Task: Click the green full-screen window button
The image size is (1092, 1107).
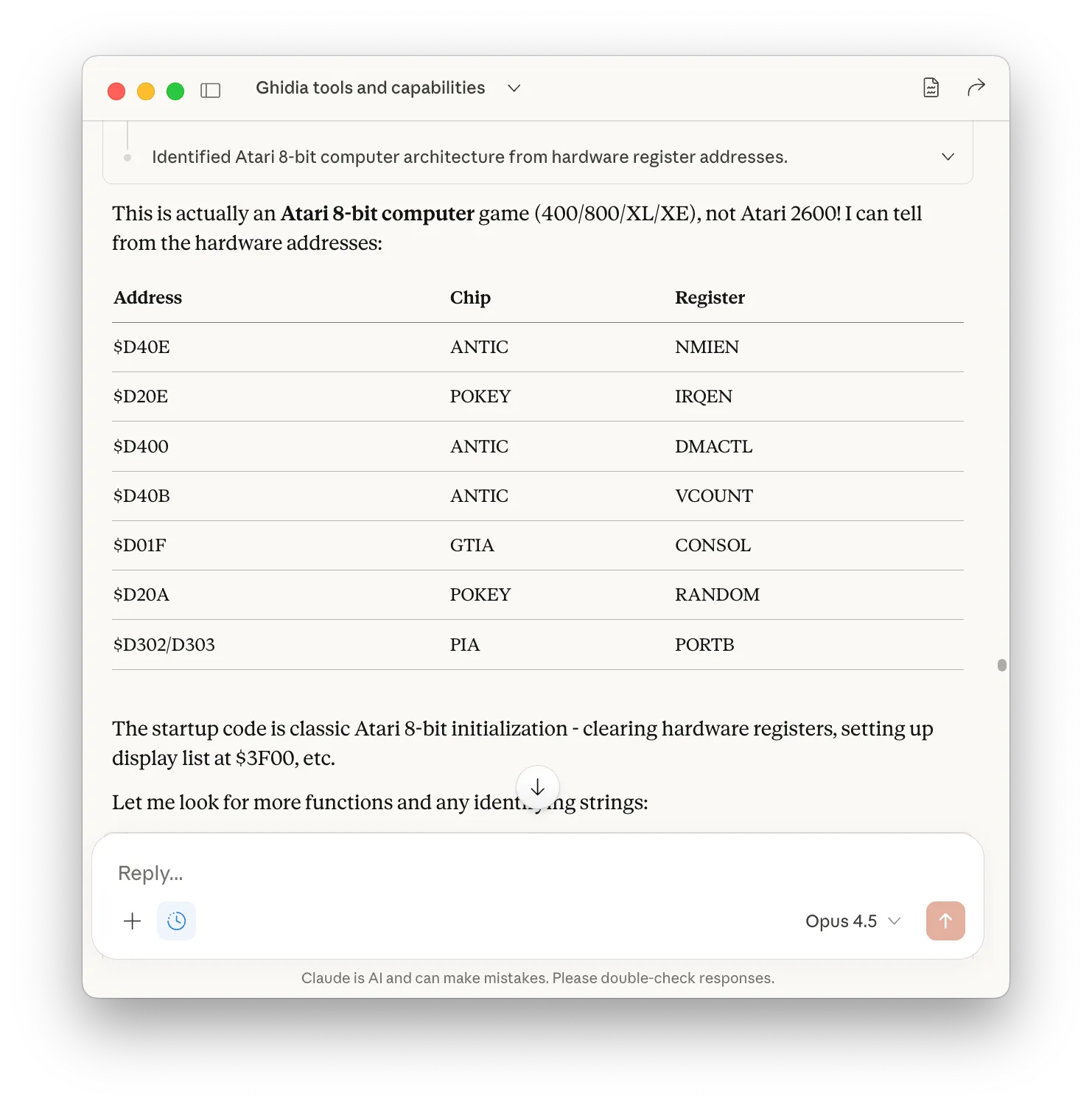Action: pyautogui.click(x=175, y=91)
